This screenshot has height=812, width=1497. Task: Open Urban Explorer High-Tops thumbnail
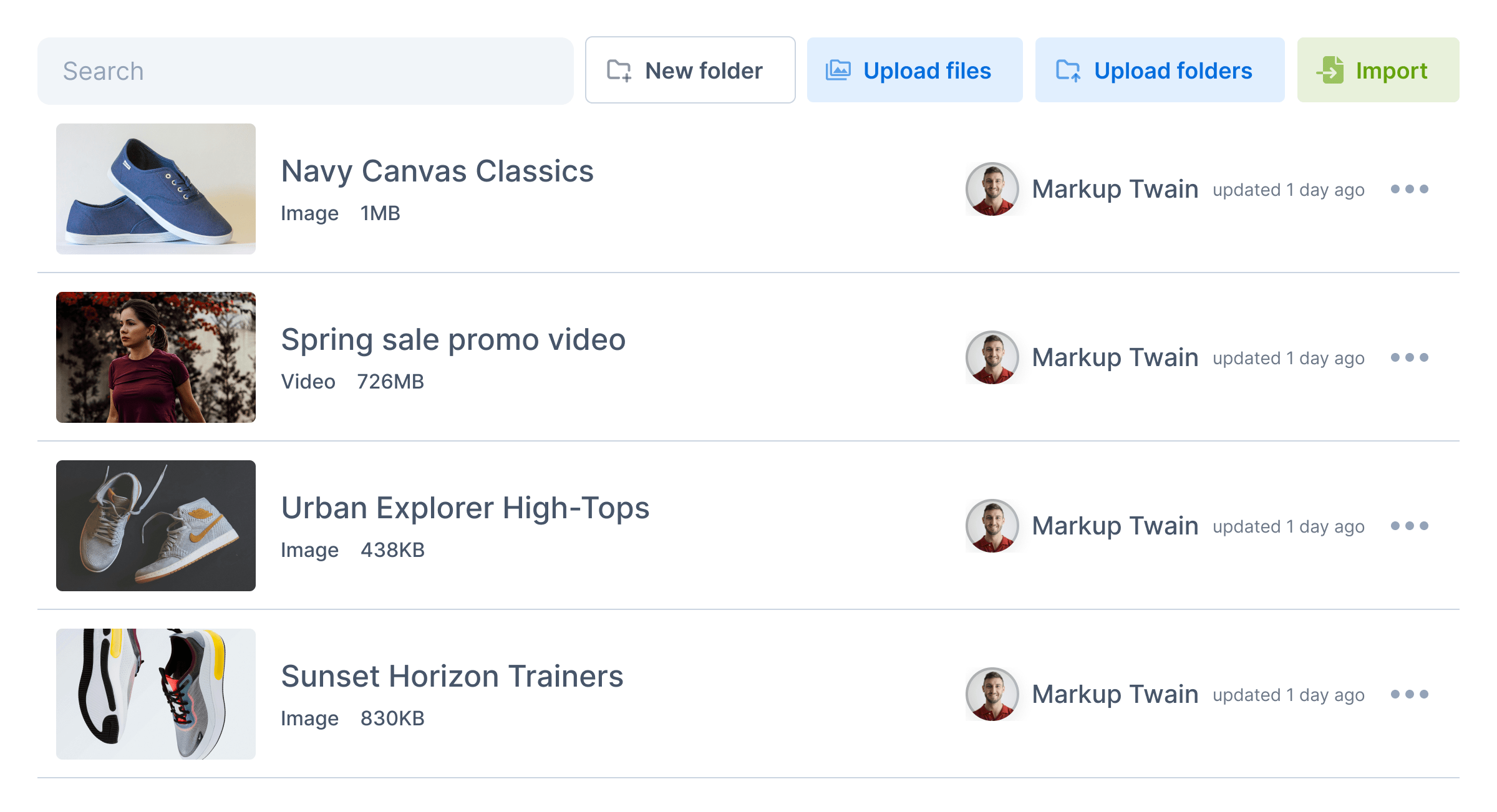coord(156,526)
